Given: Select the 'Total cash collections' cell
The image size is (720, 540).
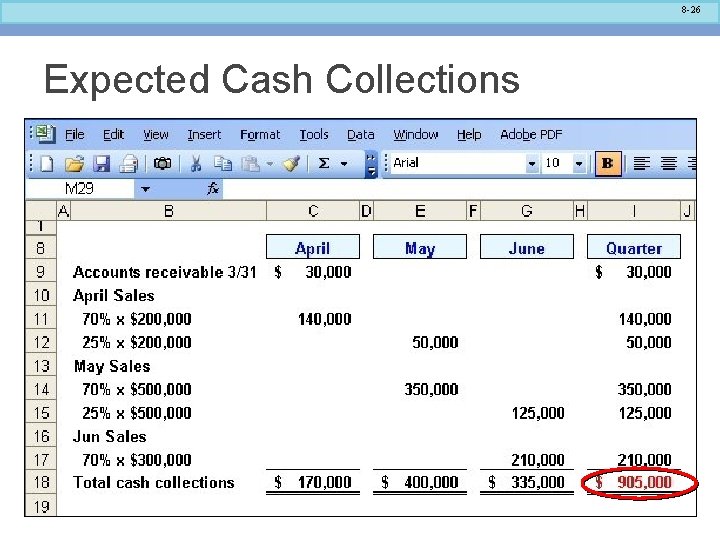Looking at the screenshot, I should (153, 482).
